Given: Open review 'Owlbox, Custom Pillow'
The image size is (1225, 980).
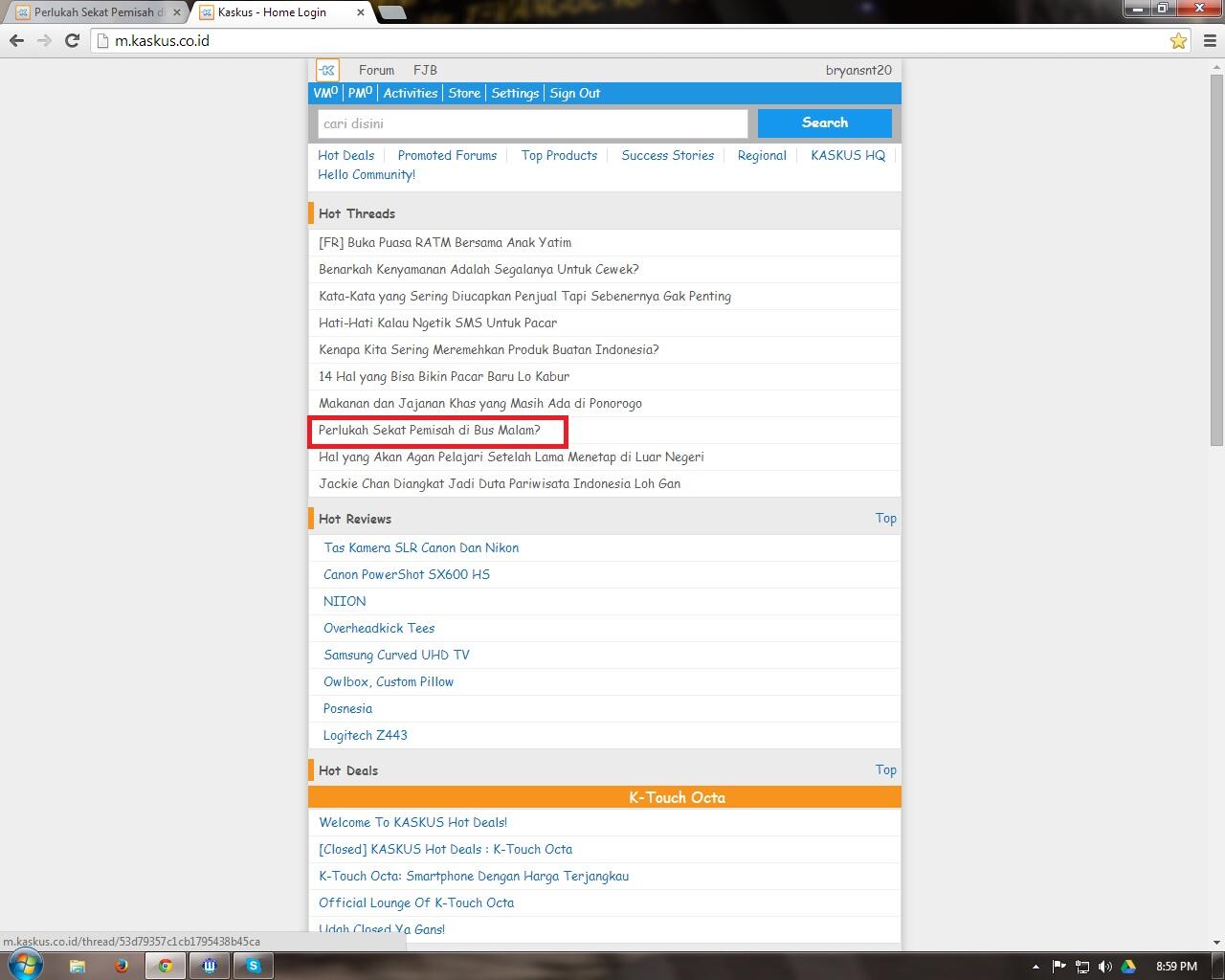Looking at the screenshot, I should (x=389, y=681).
